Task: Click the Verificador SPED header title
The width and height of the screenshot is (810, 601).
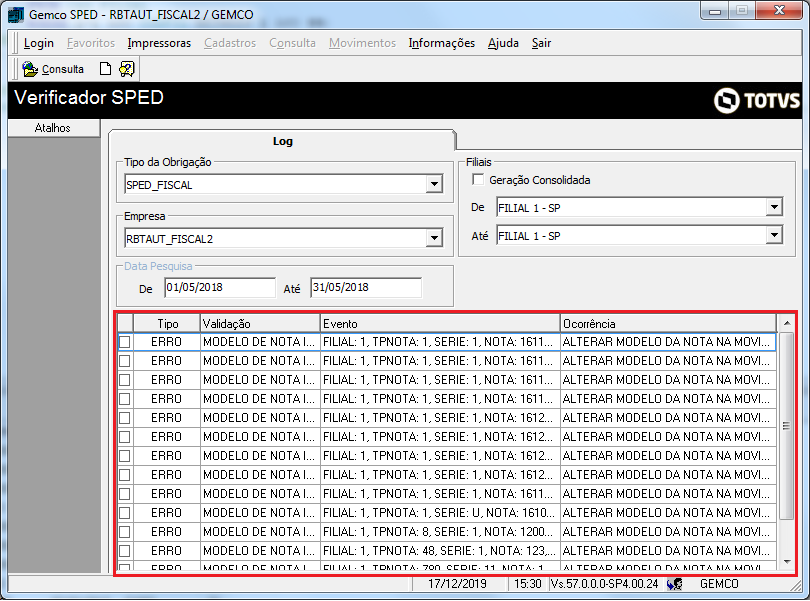Action: pyautogui.click(x=89, y=98)
